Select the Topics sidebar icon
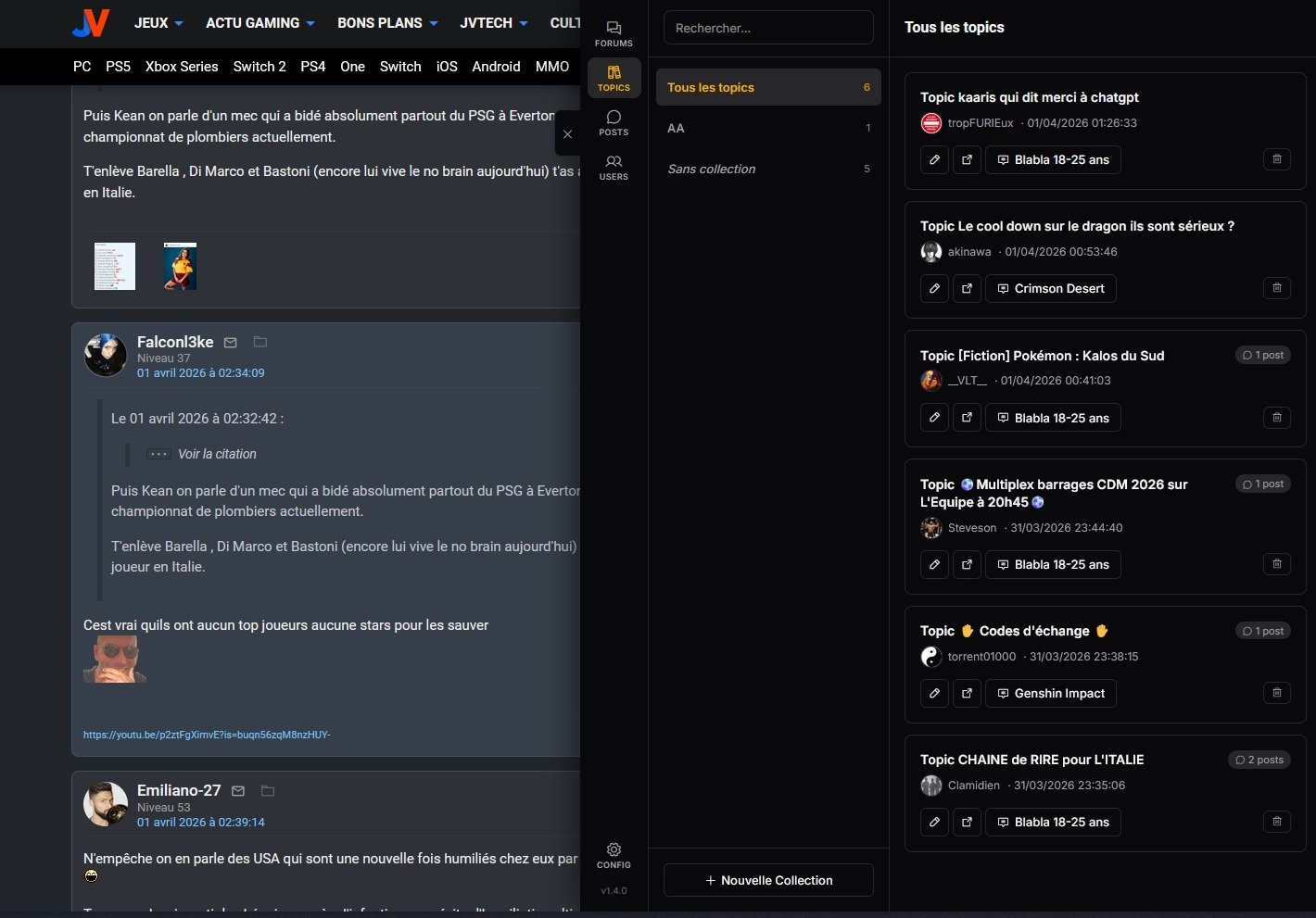 click(614, 78)
